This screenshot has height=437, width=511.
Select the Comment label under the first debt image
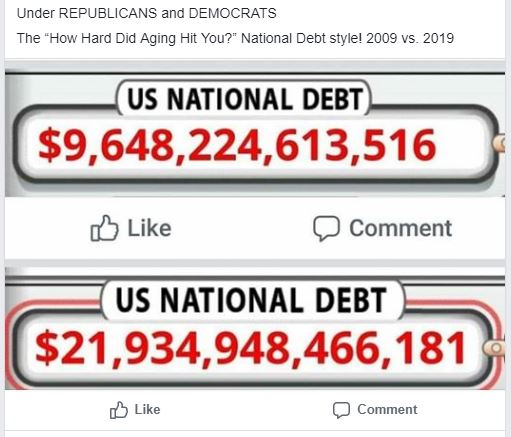click(x=400, y=228)
